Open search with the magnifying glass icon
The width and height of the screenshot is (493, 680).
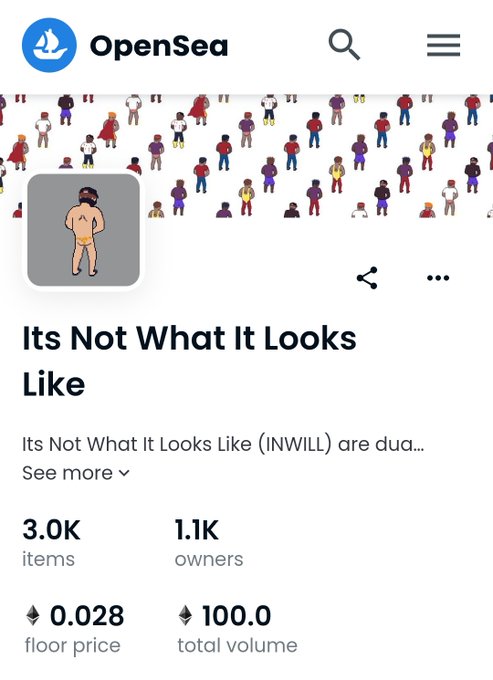(344, 44)
